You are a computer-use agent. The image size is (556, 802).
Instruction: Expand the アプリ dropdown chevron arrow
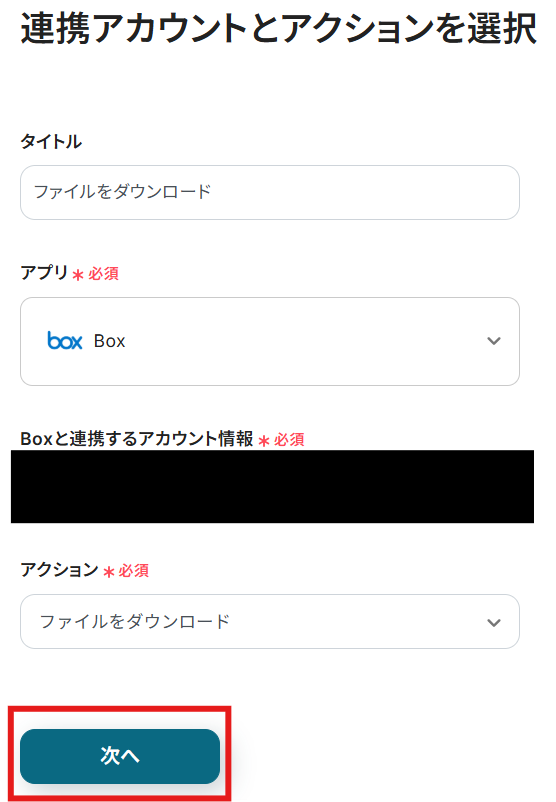pyautogui.click(x=494, y=341)
